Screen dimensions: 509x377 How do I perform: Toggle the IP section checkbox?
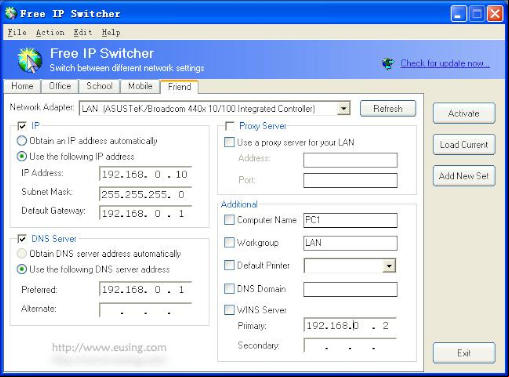point(22,126)
